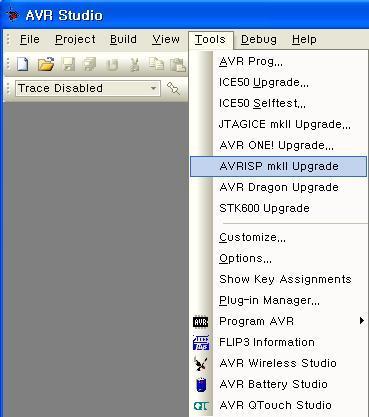
Task: Click the Open folder toolbar icon
Action: (x=46, y=64)
